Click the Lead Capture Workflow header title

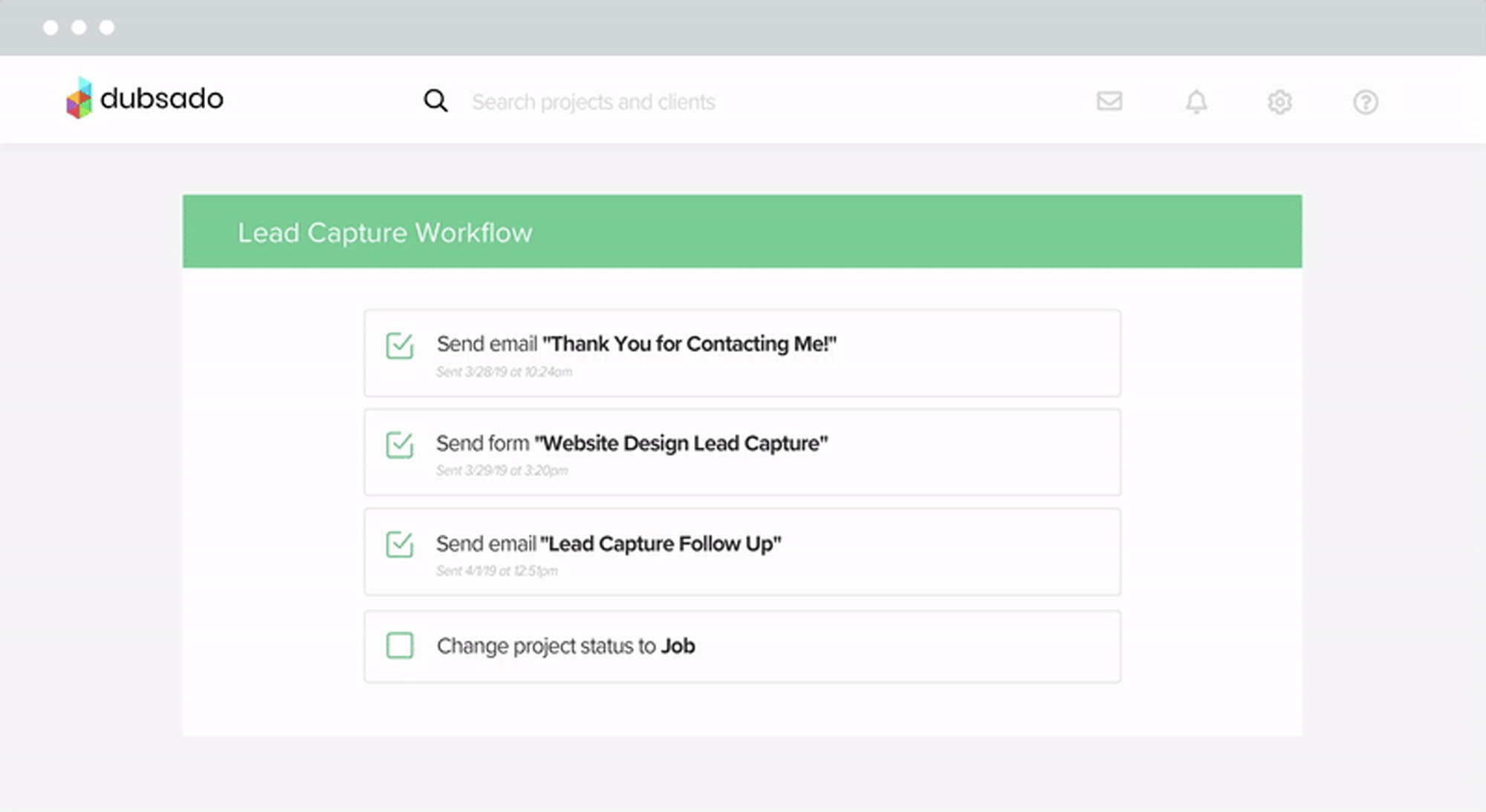(x=384, y=233)
